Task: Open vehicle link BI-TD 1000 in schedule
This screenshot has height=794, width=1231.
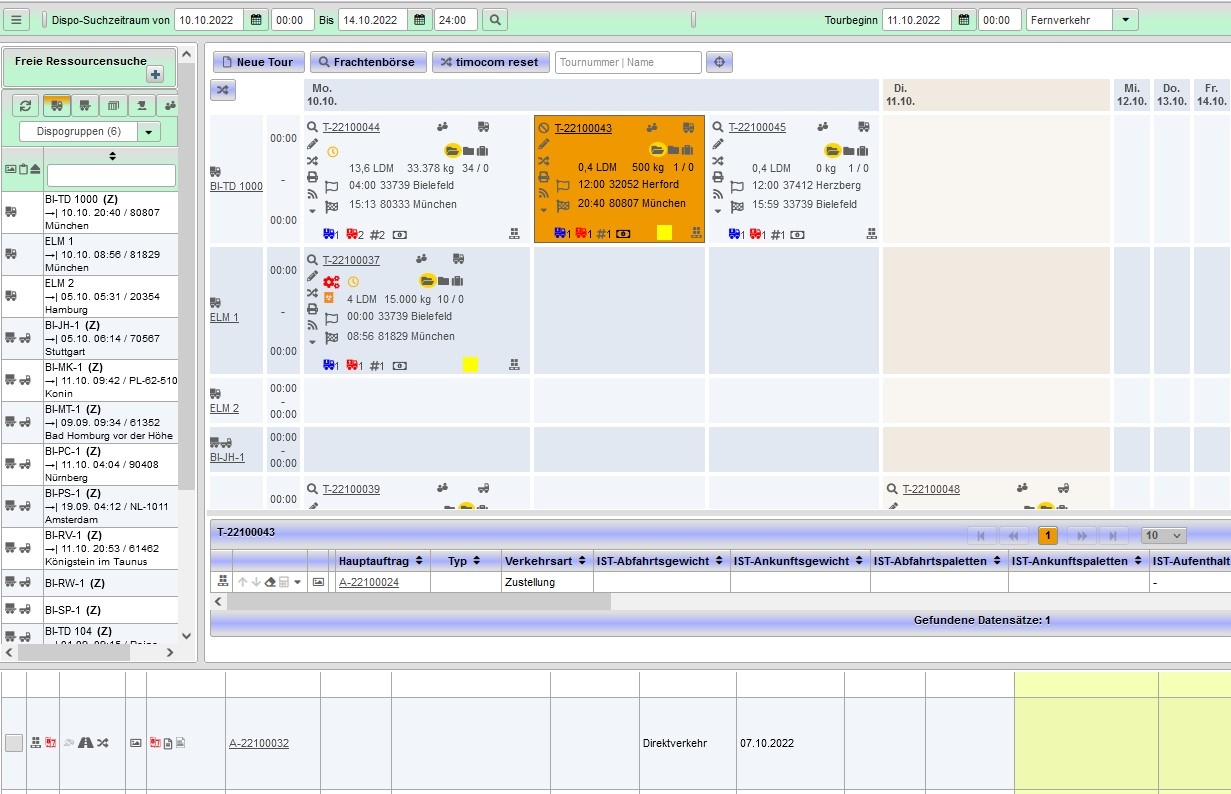Action: (x=236, y=187)
